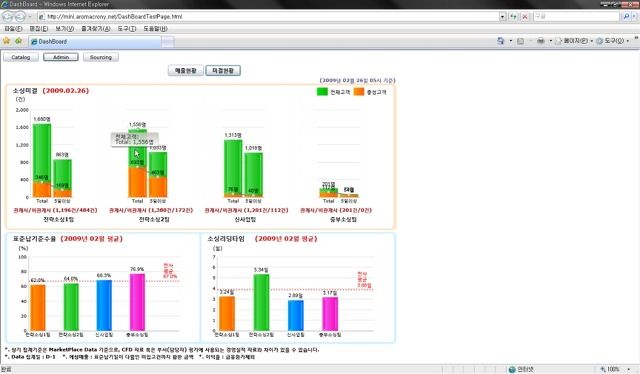Image resolution: width=640 pixels, height=374 pixels.
Task: Open search provider dropdown beside magnifier
Action: pyautogui.click(x=634, y=17)
